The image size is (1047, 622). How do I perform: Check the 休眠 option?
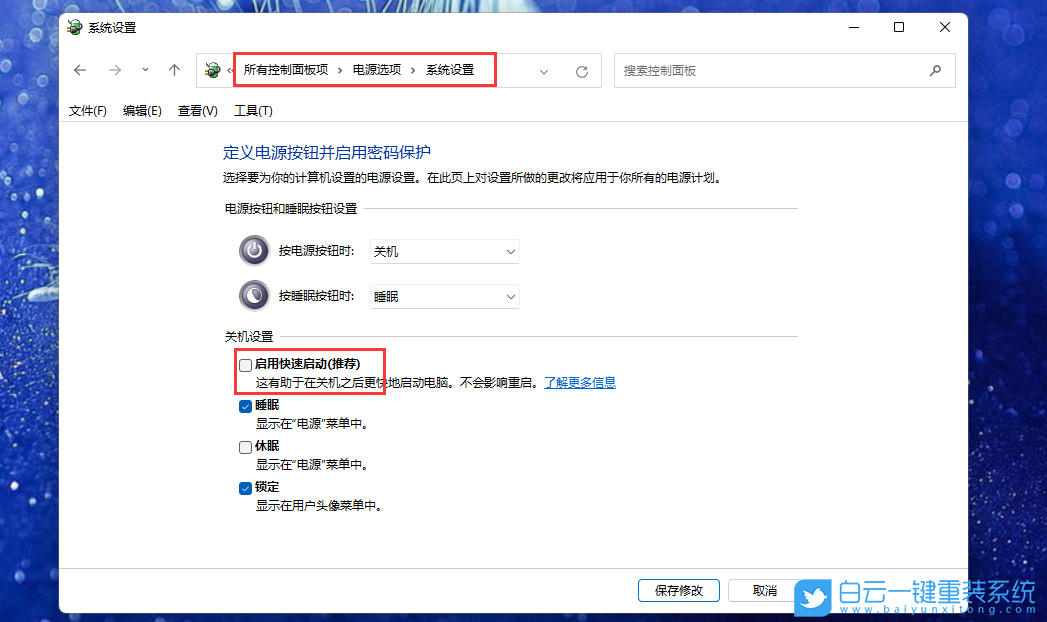click(245, 446)
